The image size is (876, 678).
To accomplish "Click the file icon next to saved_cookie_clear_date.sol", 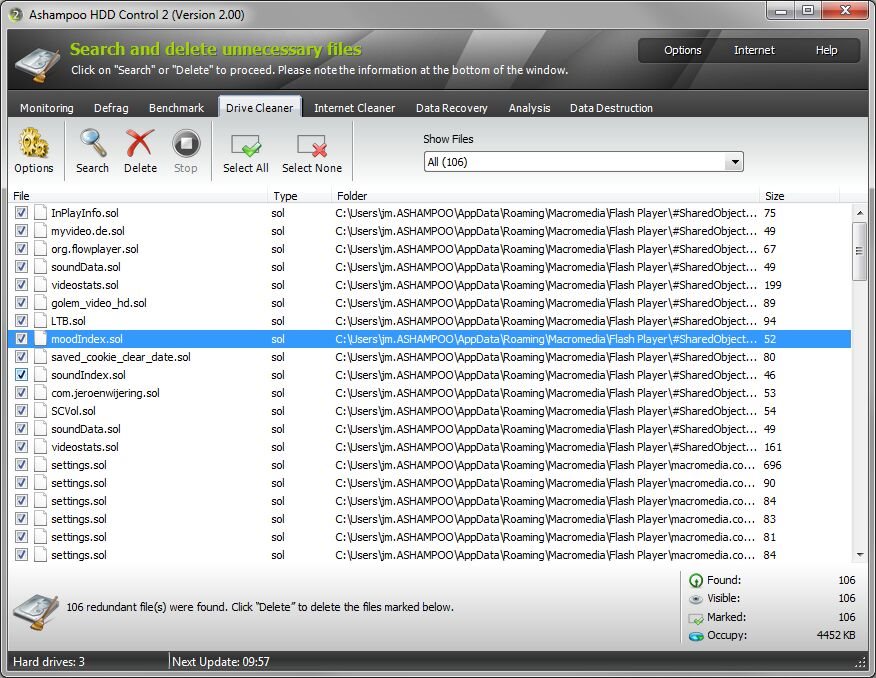I will pyautogui.click(x=40, y=357).
